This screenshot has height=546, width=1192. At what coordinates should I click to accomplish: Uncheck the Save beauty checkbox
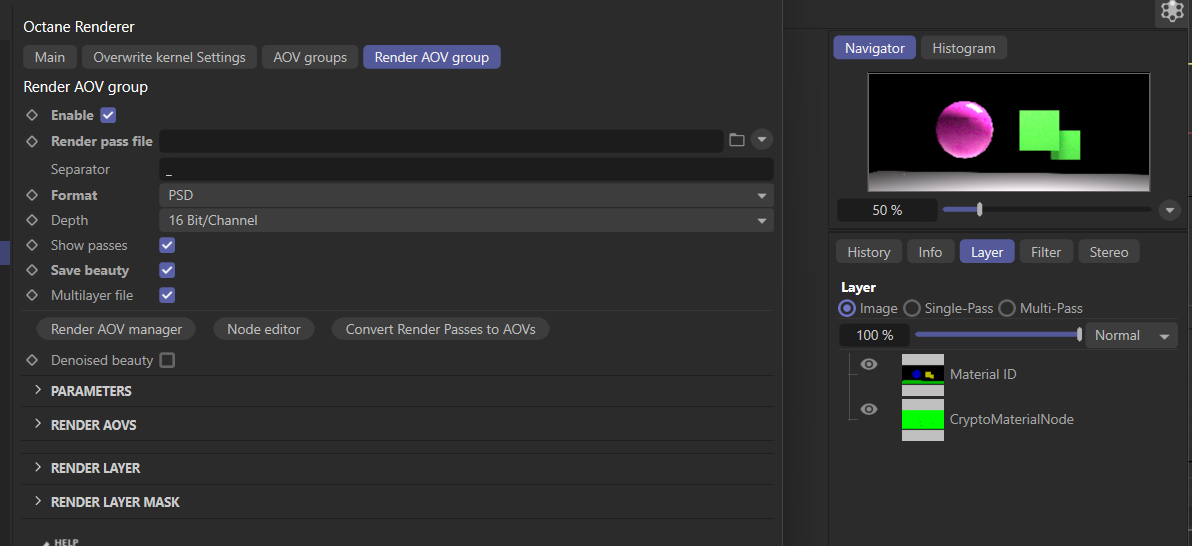[168, 270]
